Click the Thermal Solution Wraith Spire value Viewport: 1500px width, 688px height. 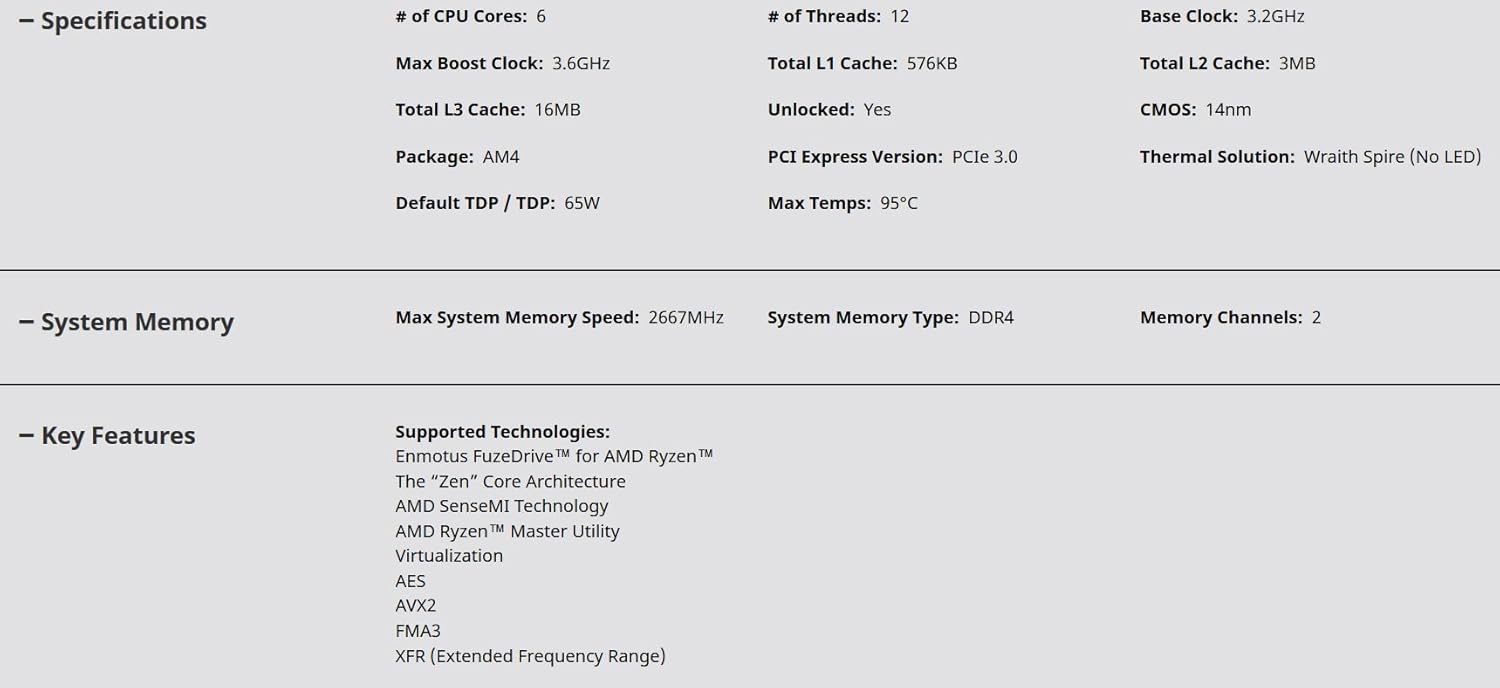[1392, 157]
